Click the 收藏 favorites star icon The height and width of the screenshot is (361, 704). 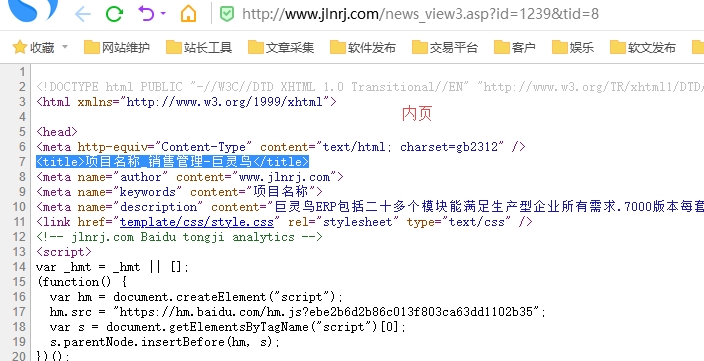pyautogui.click(x=19, y=47)
